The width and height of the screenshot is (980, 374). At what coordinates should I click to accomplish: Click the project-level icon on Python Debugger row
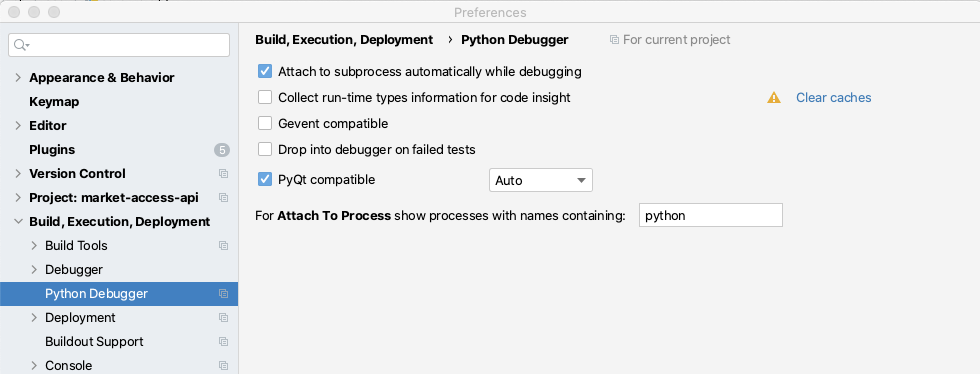tap(223, 294)
